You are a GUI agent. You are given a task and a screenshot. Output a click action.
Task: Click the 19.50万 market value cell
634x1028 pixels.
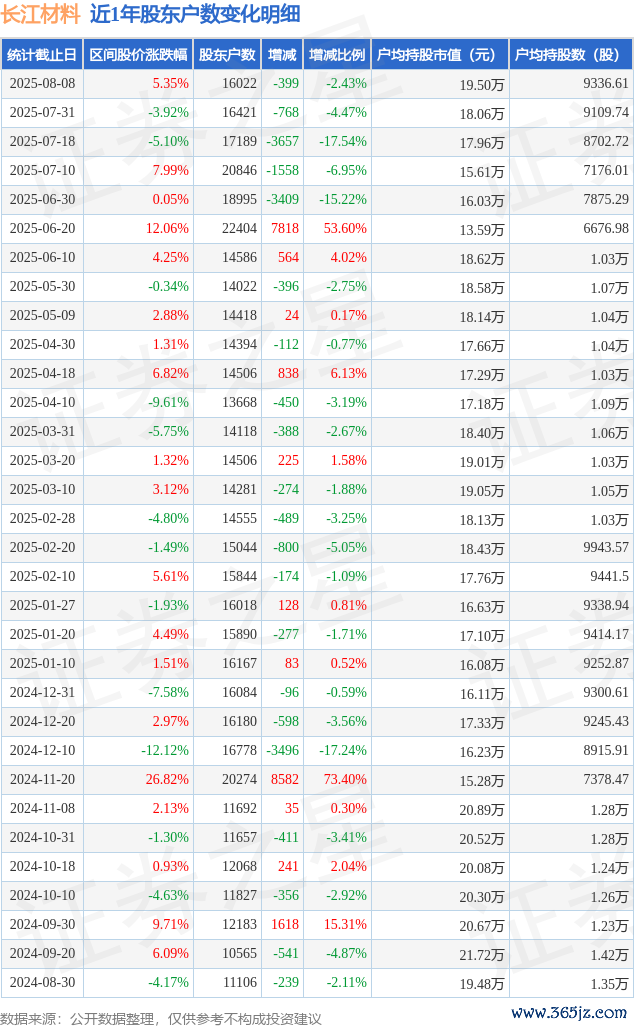(x=482, y=85)
